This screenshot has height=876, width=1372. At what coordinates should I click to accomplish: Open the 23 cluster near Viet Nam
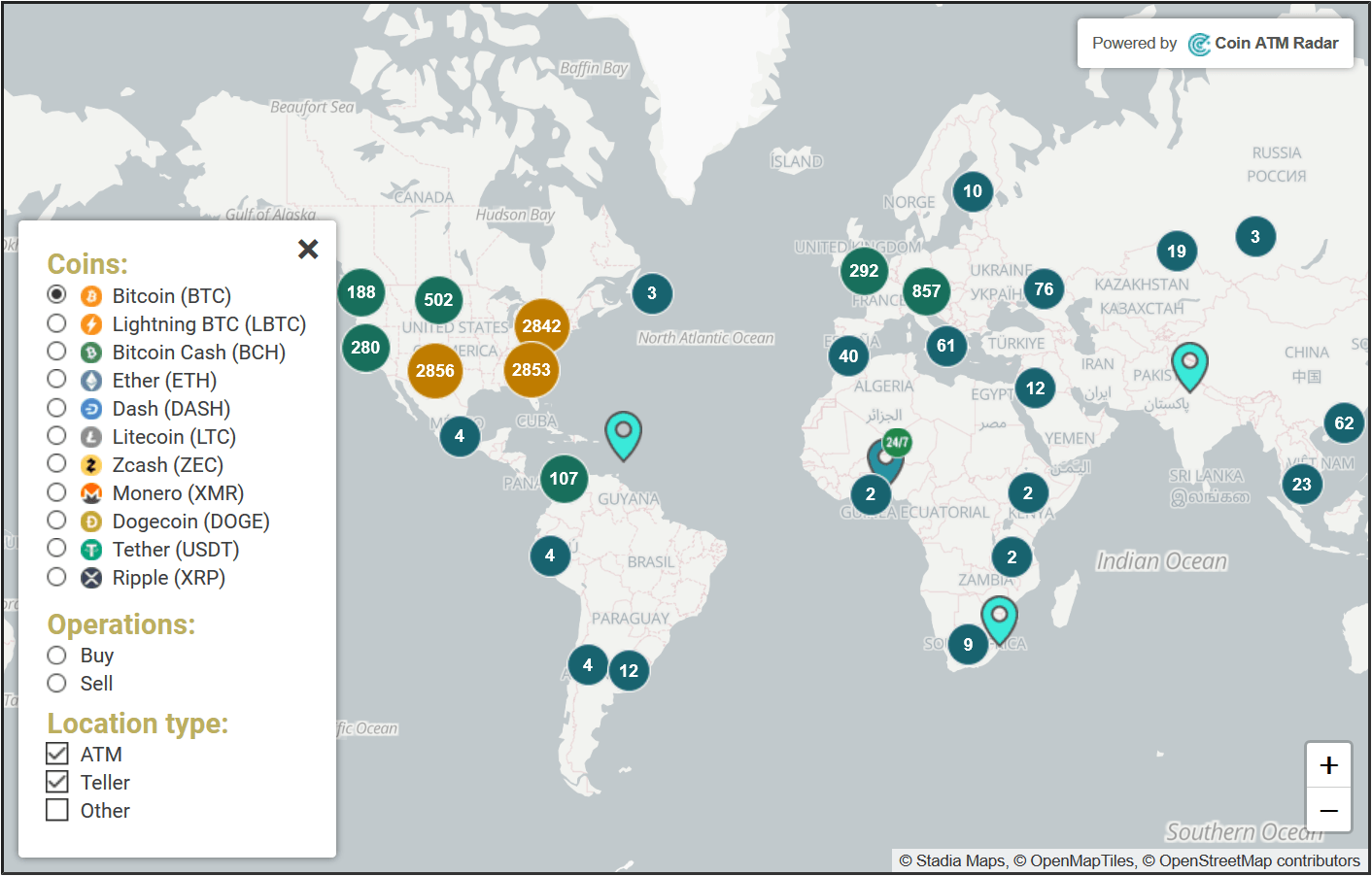[1302, 485]
